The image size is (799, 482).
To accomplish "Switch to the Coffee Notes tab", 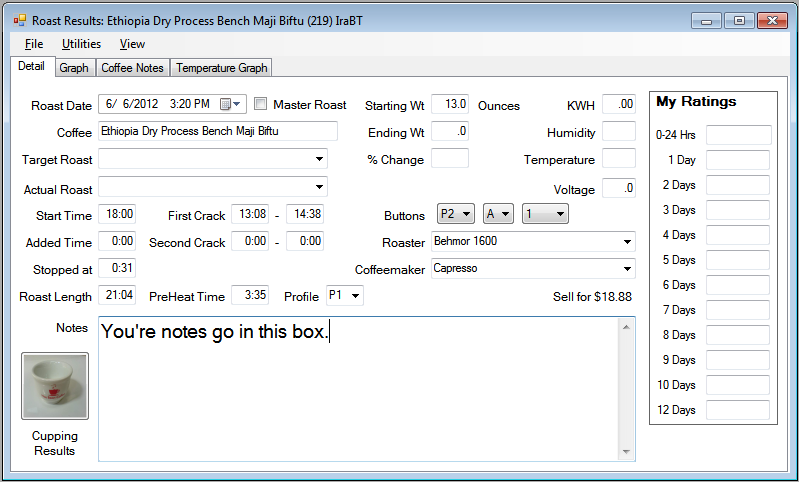I will pyautogui.click(x=132, y=68).
